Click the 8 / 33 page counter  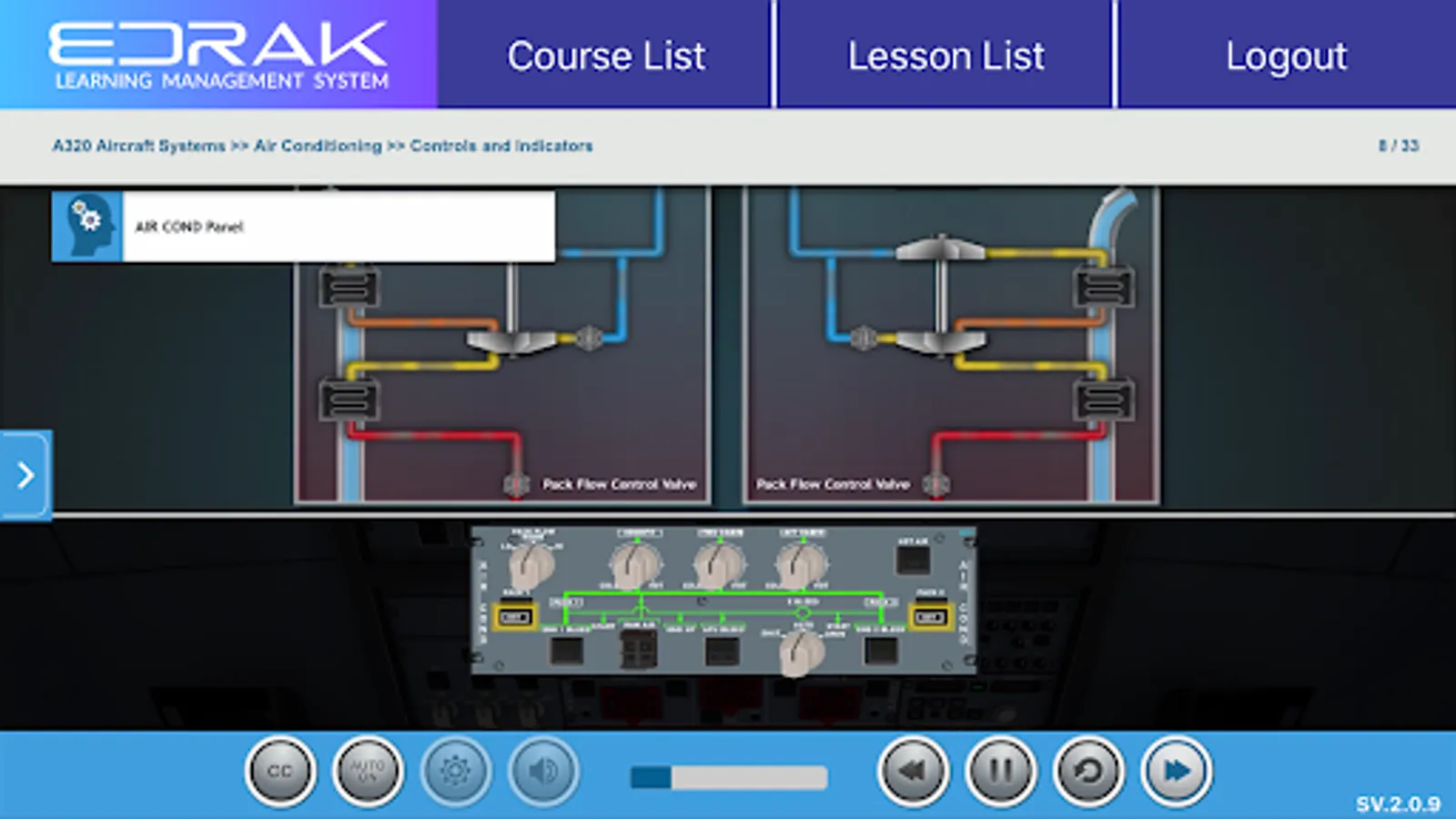pos(1399,146)
